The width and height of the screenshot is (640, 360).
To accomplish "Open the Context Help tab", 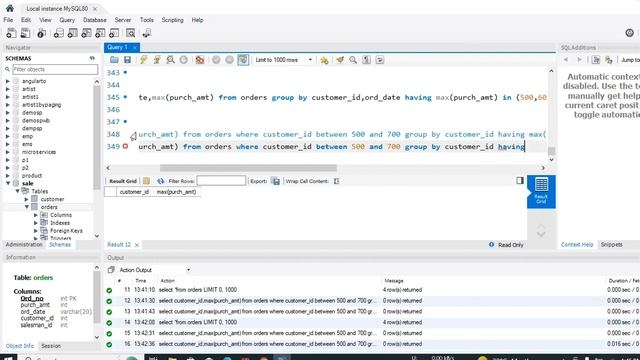I will tap(577, 244).
